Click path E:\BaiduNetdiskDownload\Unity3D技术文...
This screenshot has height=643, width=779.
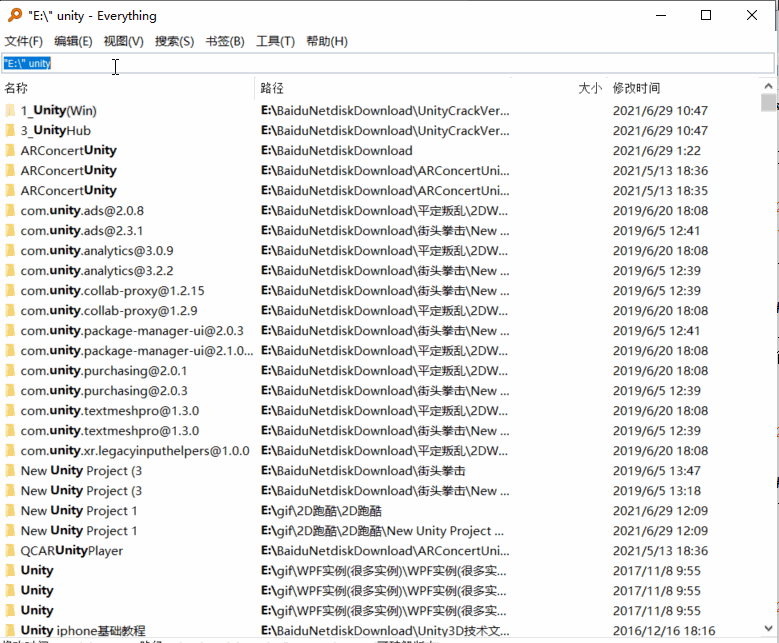pos(385,631)
